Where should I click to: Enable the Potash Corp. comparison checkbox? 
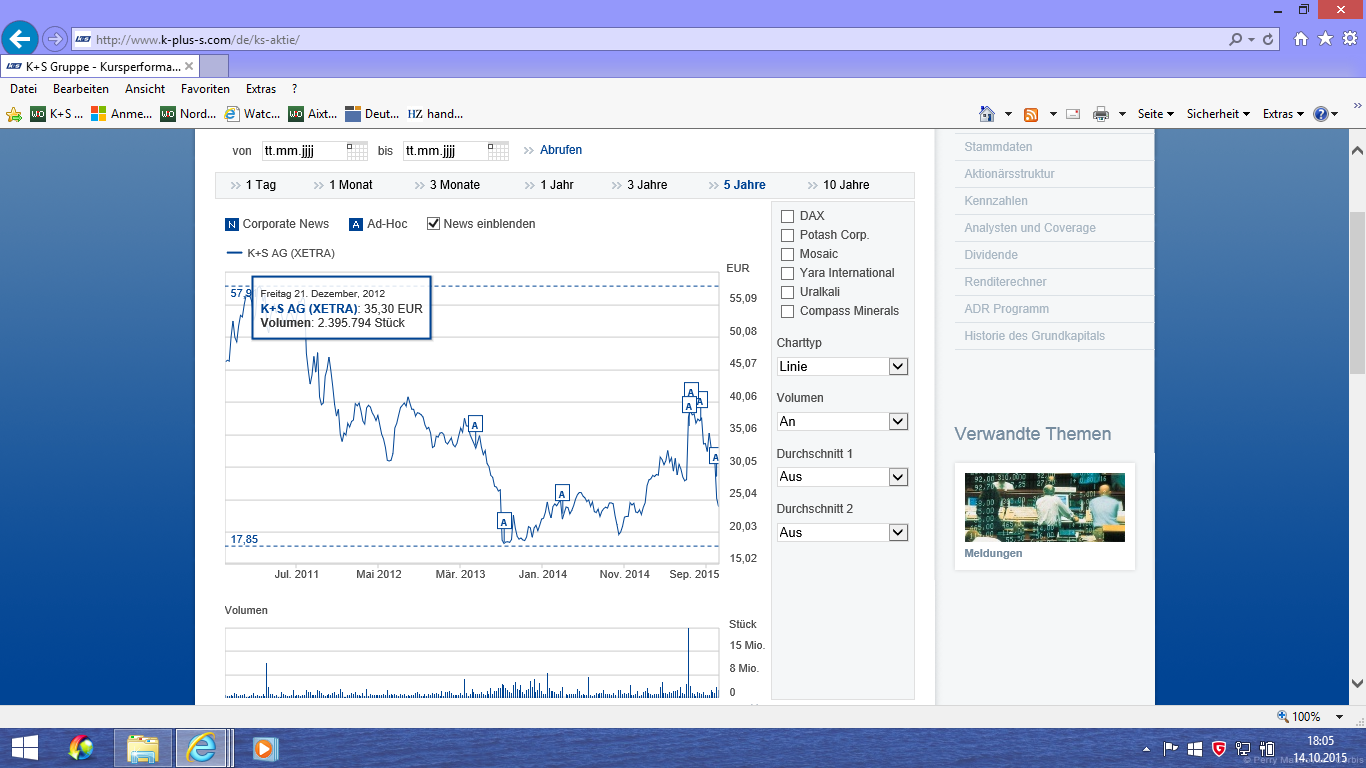(x=787, y=235)
